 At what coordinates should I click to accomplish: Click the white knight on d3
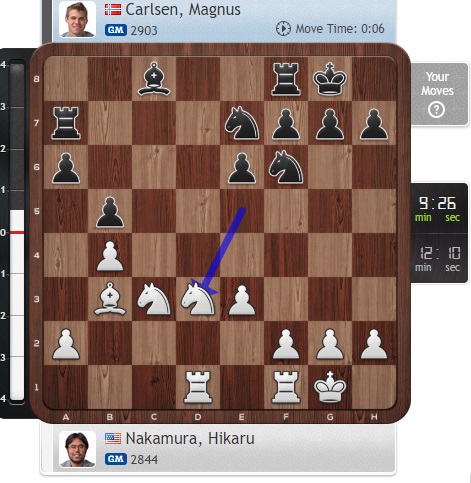[x=198, y=299]
